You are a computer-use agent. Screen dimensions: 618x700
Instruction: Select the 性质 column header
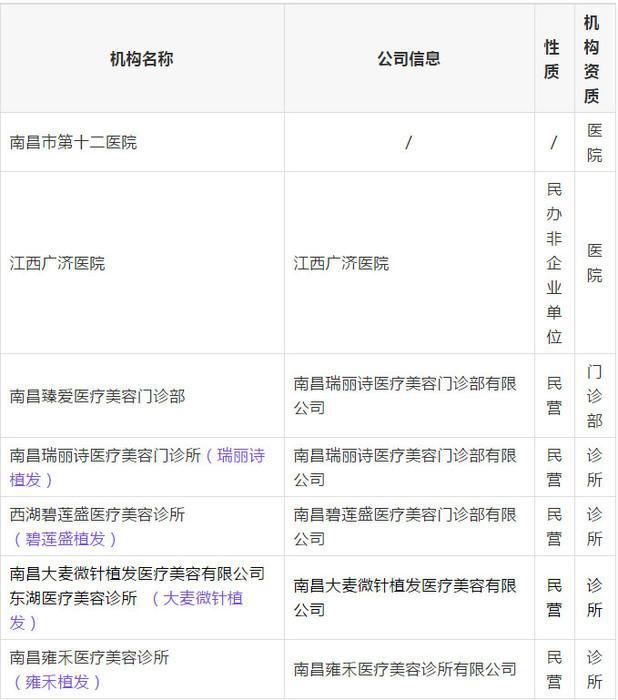point(553,59)
